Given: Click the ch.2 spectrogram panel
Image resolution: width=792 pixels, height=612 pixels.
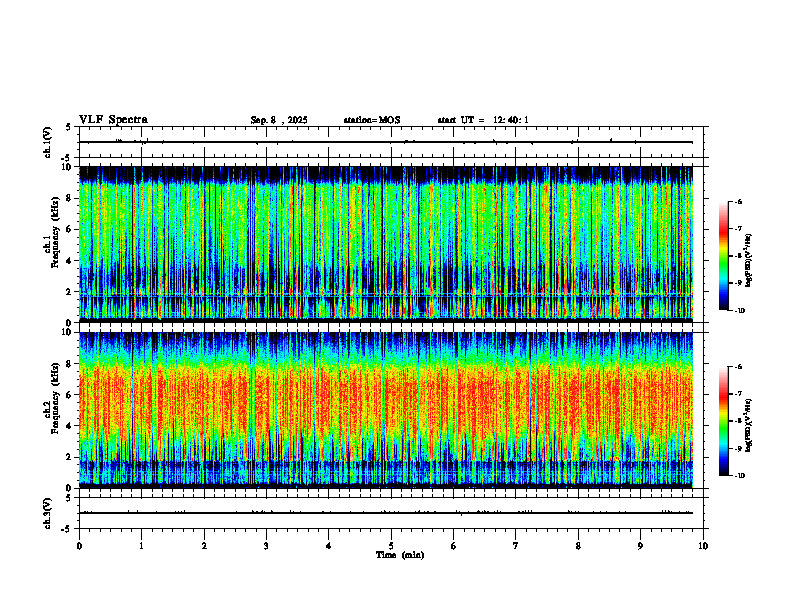Looking at the screenshot, I should pos(386,410).
